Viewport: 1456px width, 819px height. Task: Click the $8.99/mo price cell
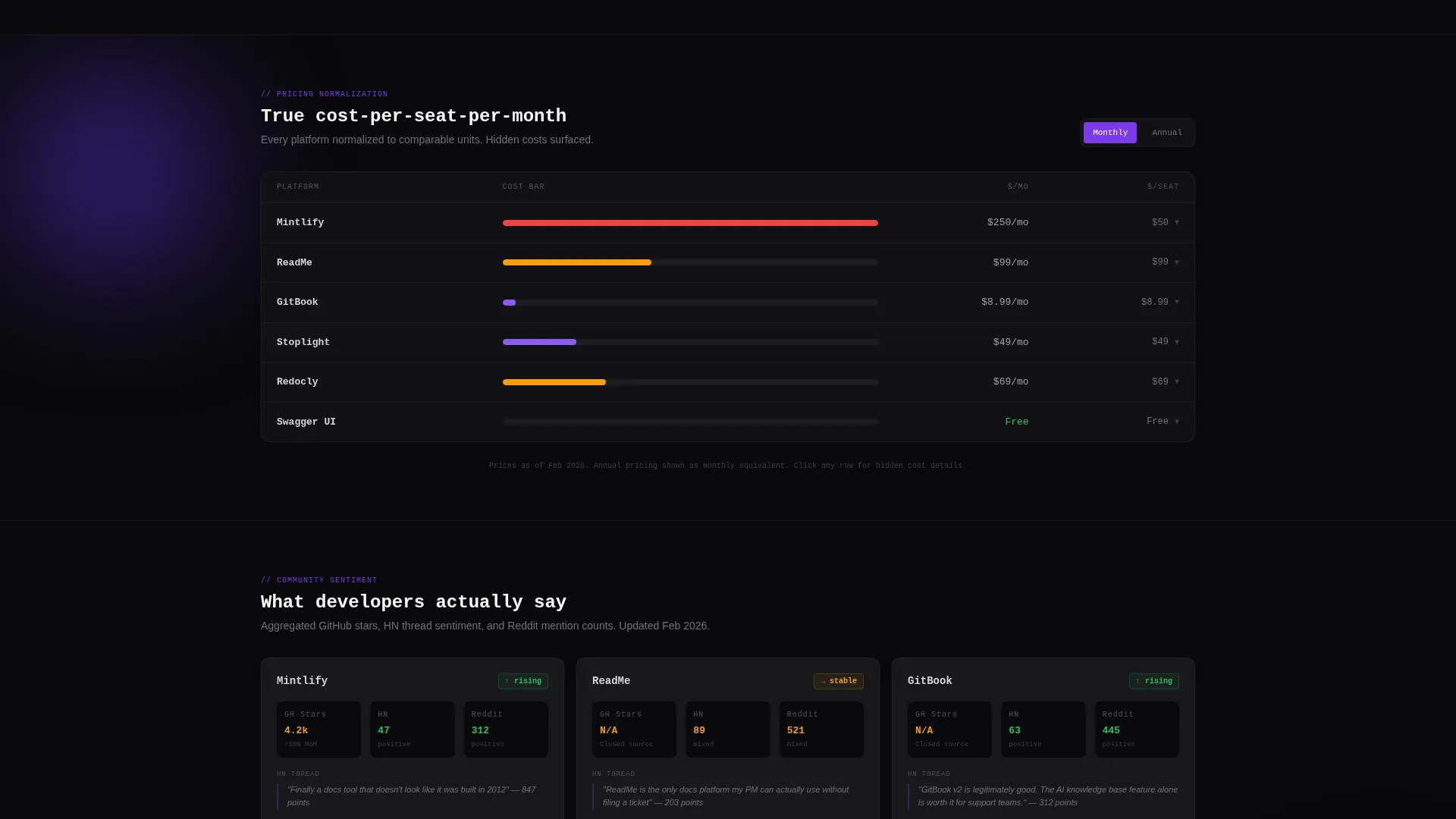[x=1005, y=303]
